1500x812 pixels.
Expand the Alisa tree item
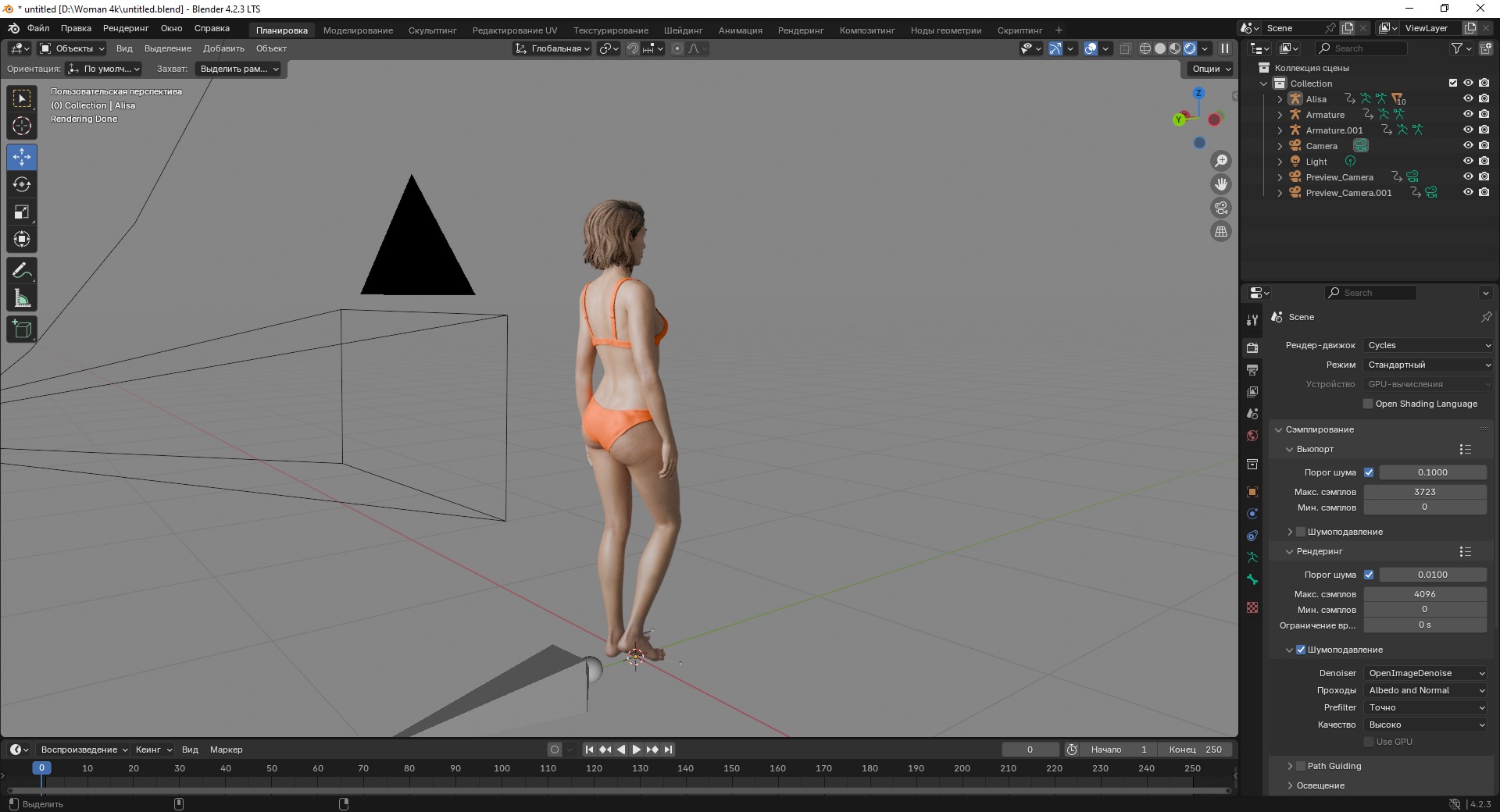click(x=1280, y=99)
